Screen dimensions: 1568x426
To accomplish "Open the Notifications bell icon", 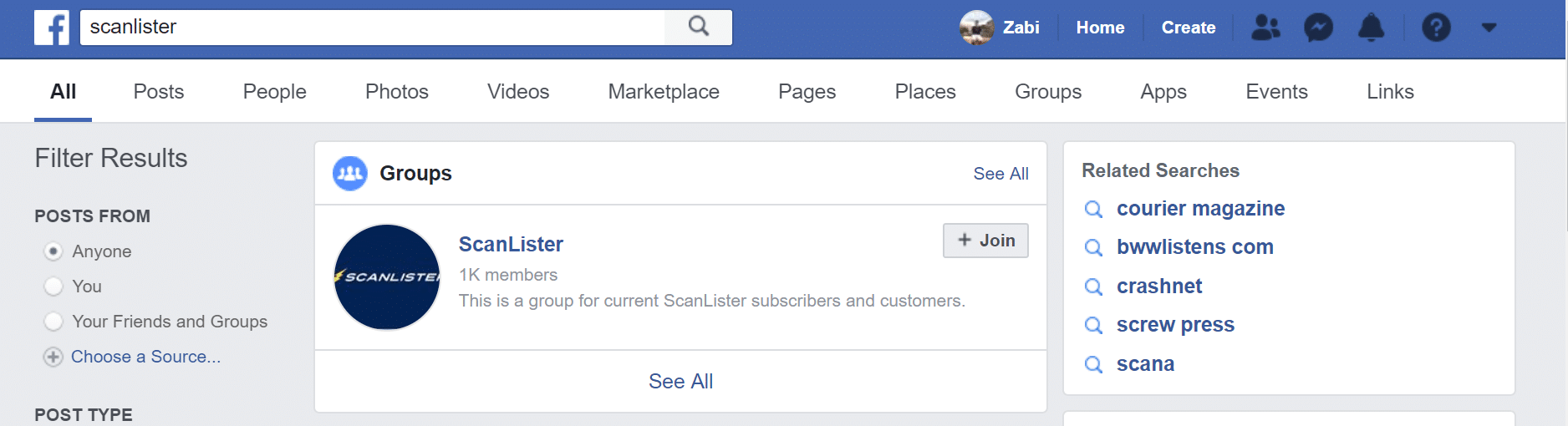I will coord(1371,28).
